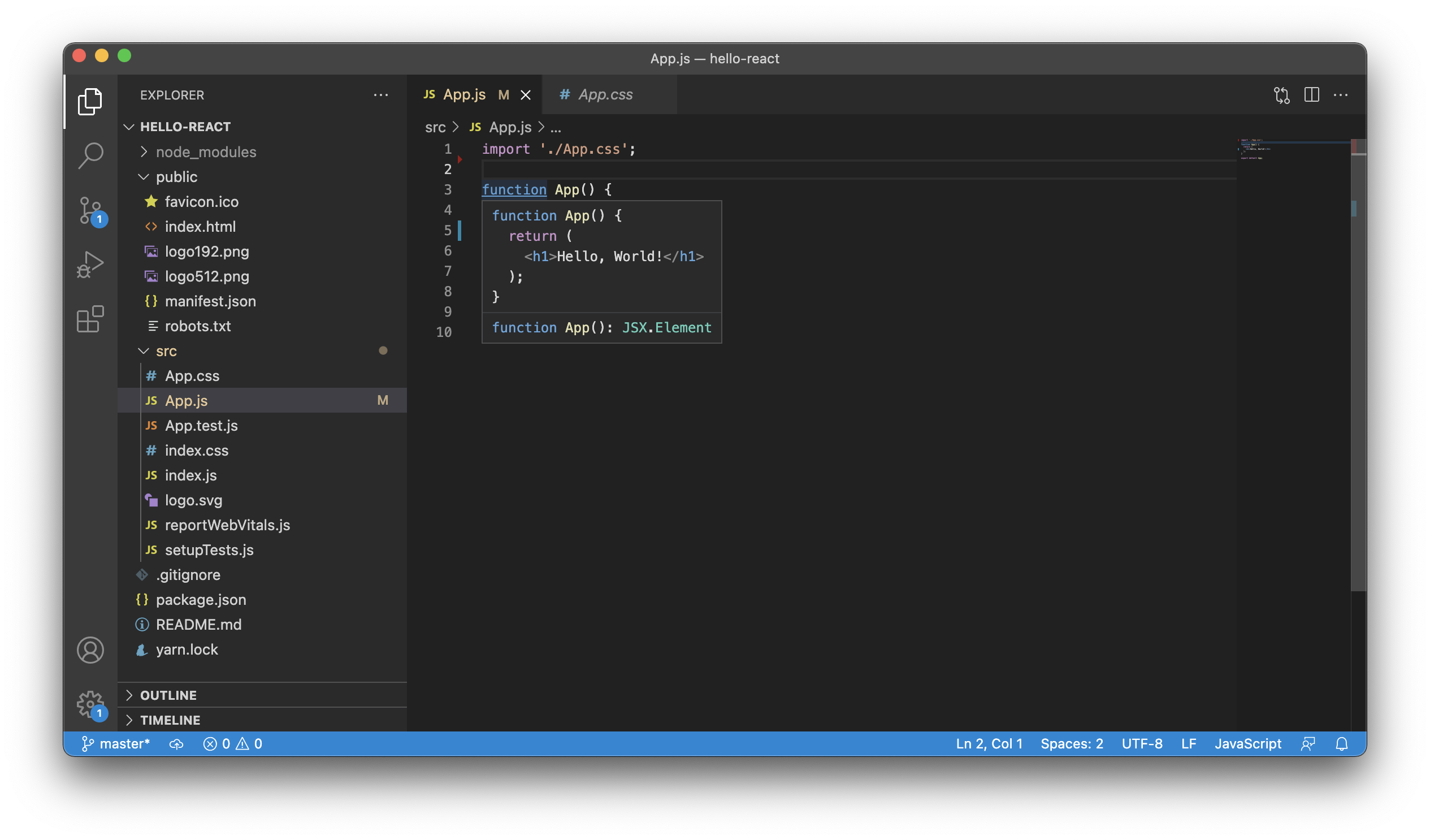Open the Manage gear icon
The height and width of the screenshot is (840, 1430).
click(90, 704)
